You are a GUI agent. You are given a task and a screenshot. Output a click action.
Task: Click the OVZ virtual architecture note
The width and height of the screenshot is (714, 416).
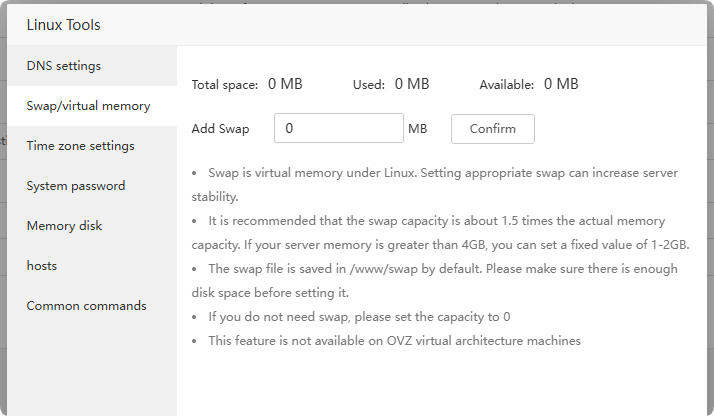tap(394, 341)
